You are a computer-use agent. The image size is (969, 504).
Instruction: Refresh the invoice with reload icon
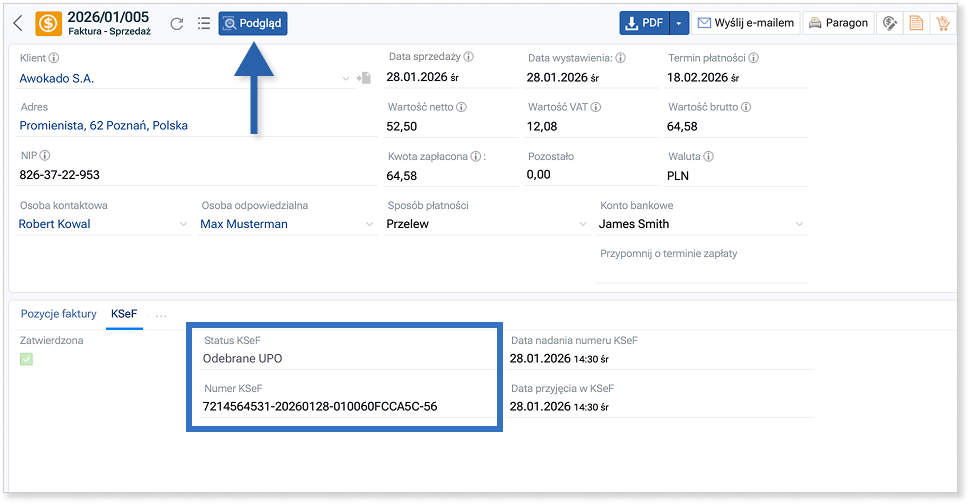tap(177, 24)
